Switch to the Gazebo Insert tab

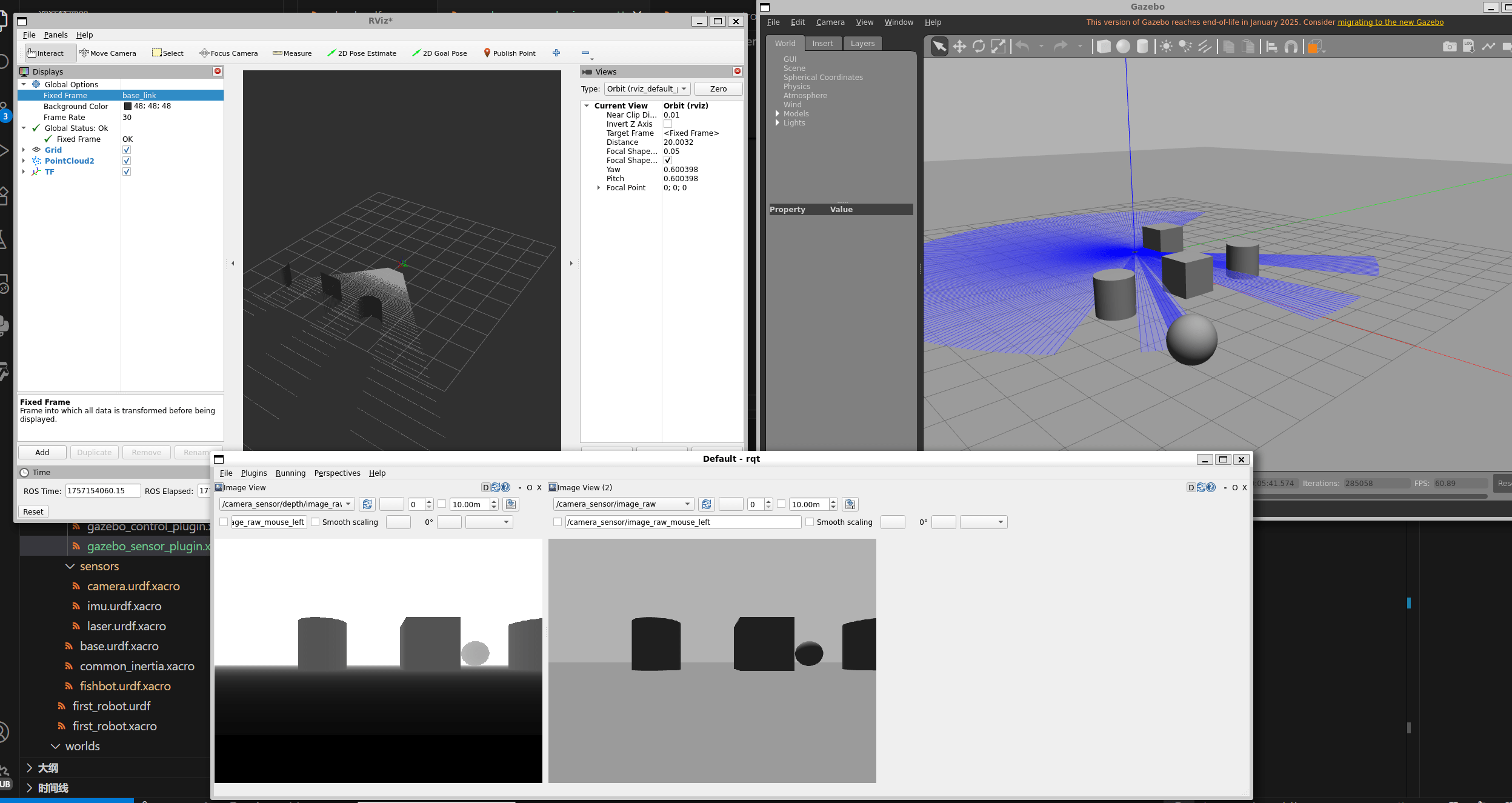[822, 44]
